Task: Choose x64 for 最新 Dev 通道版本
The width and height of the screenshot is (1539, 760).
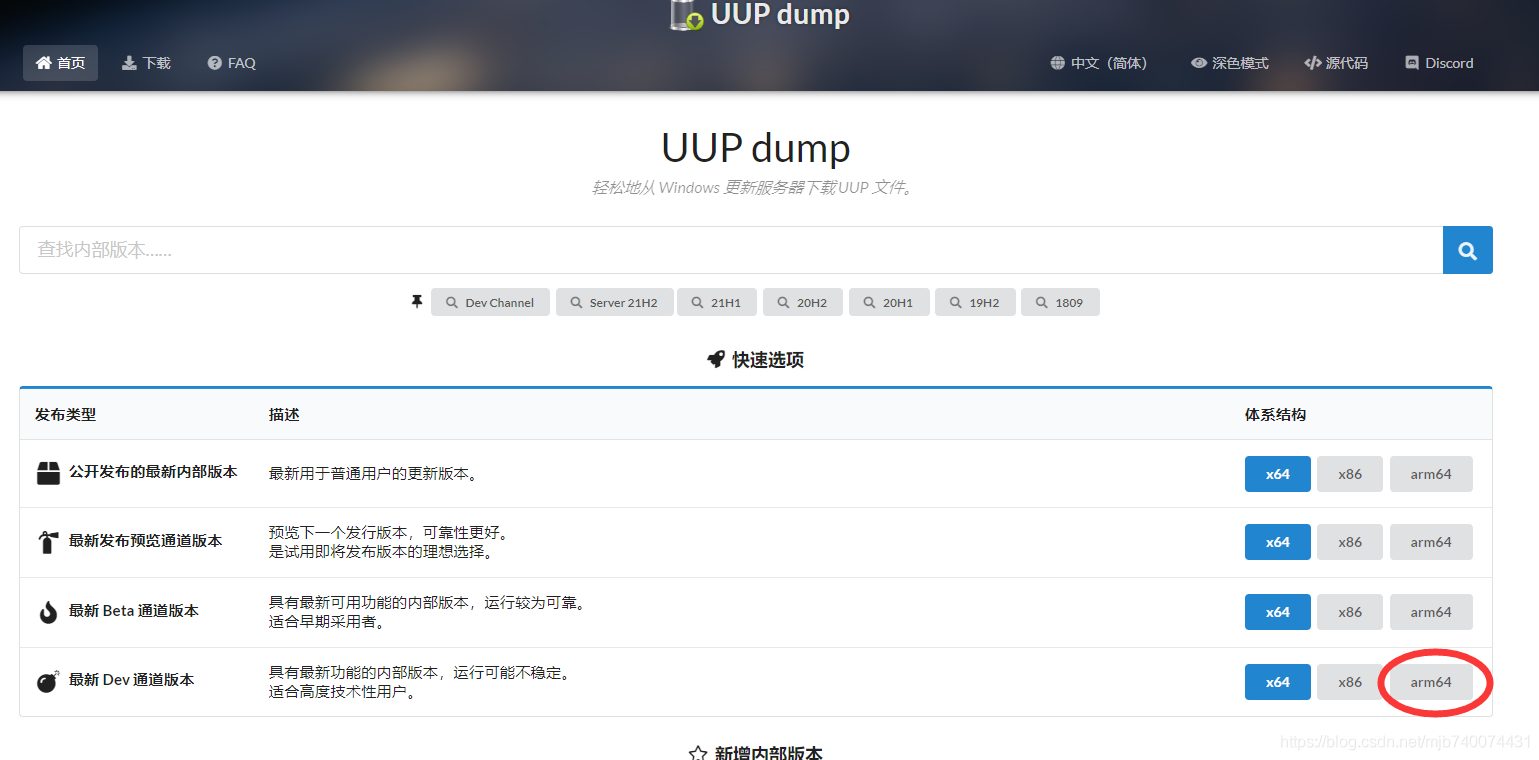Action: [1278, 682]
